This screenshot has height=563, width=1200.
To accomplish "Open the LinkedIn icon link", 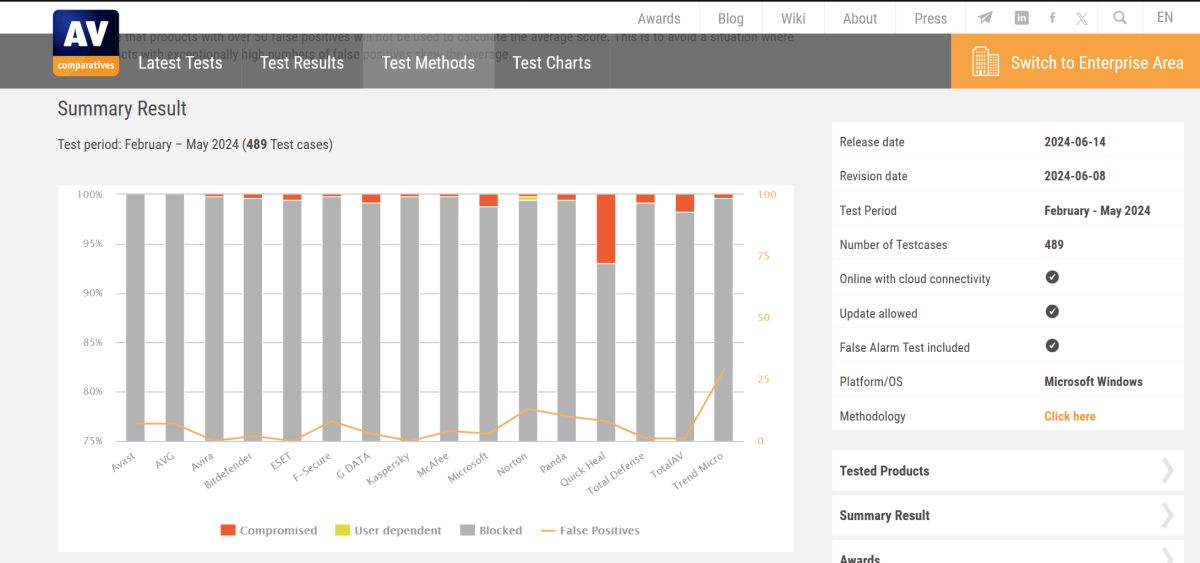I will pyautogui.click(x=1021, y=18).
